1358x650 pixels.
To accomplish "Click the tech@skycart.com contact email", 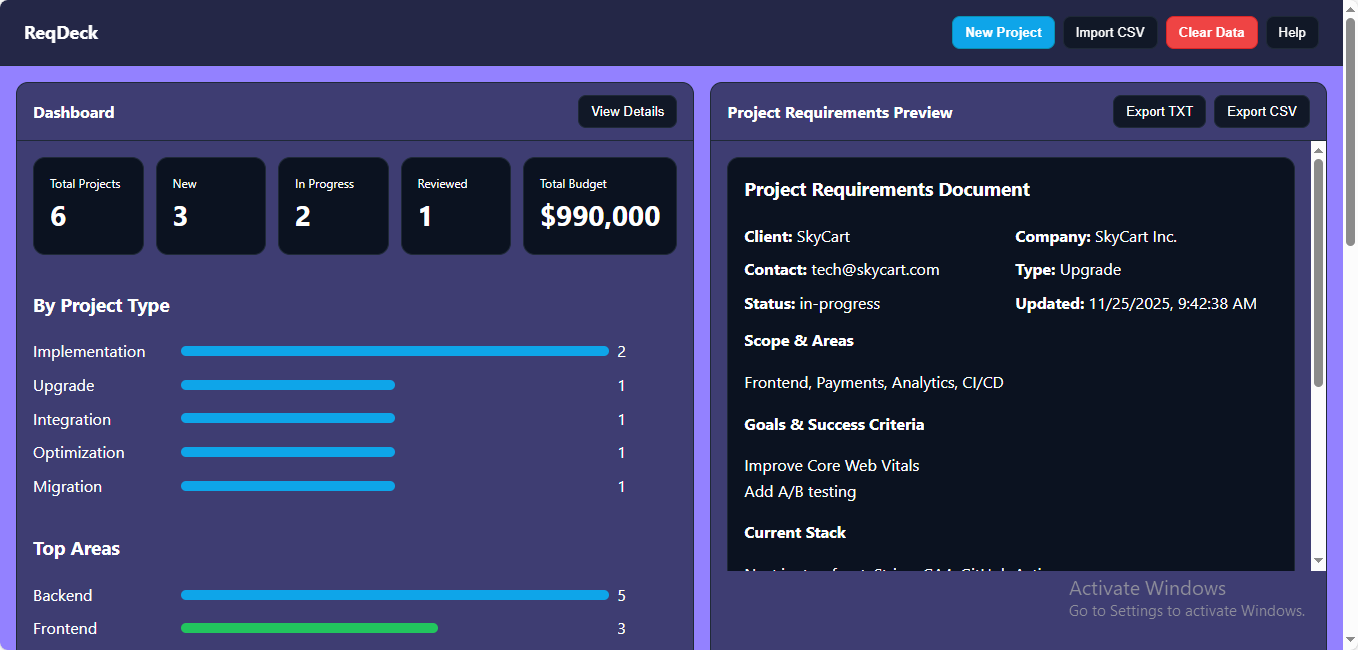I will pyautogui.click(x=875, y=270).
